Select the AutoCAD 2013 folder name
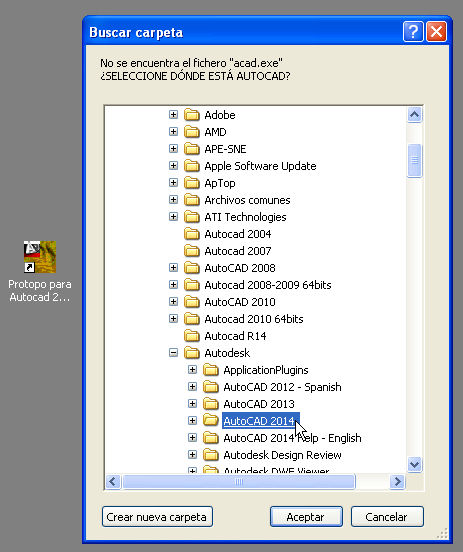463x552 pixels. (x=259, y=404)
